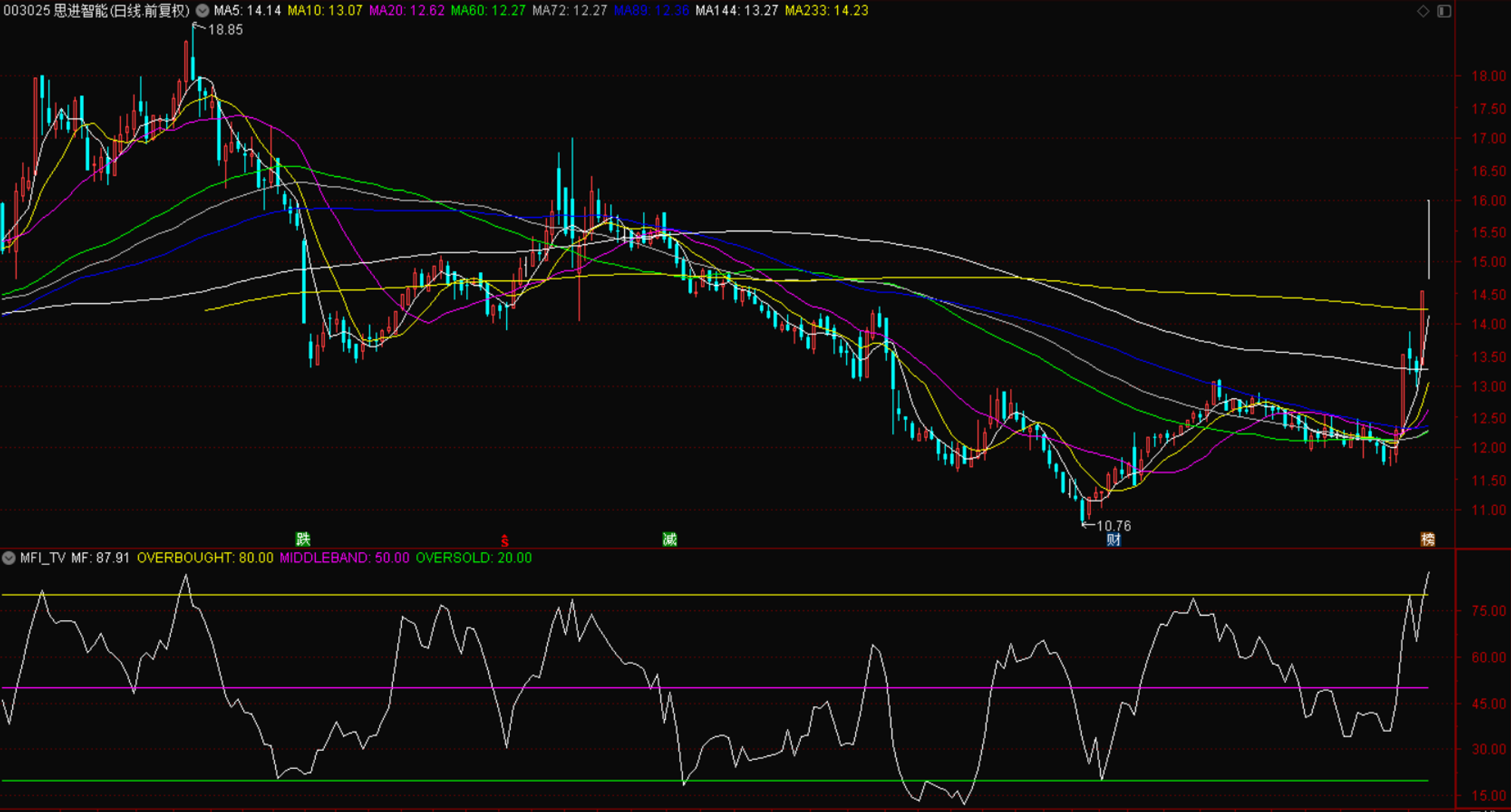Click the green 减 event marker
The height and width of the screenshot is (812, 1511).
coord(669,539)
